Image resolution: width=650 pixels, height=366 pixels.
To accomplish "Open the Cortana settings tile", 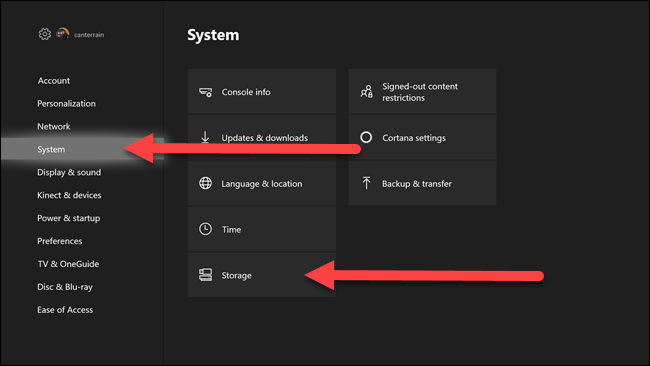I will coord(422,138).
